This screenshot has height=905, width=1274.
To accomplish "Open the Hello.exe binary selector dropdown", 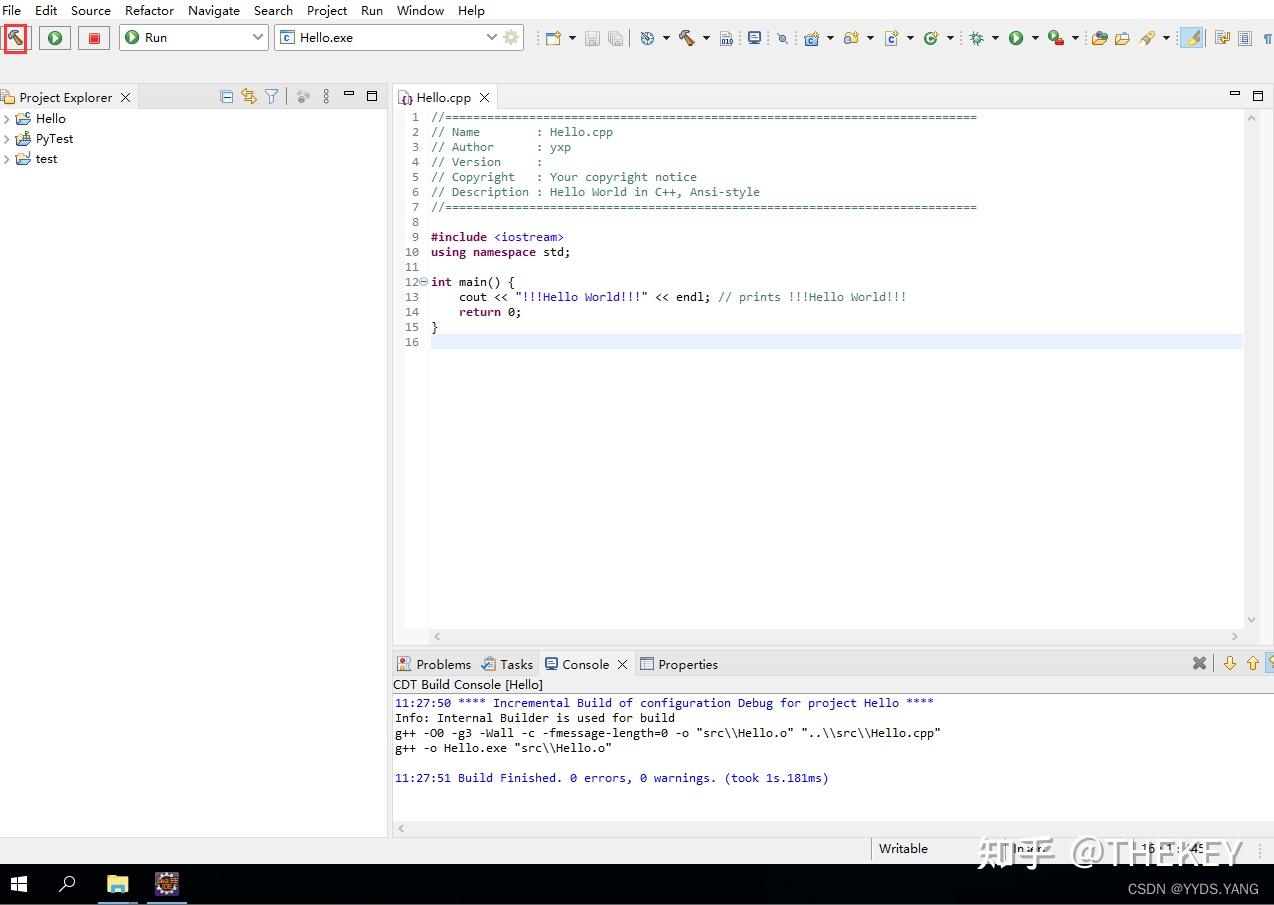I will point(491,37).
